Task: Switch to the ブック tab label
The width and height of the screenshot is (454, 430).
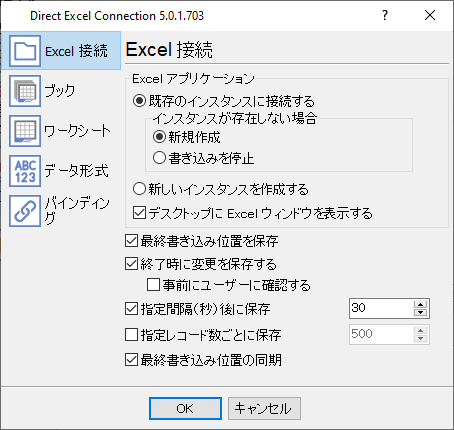Action: tap(60, 91)
